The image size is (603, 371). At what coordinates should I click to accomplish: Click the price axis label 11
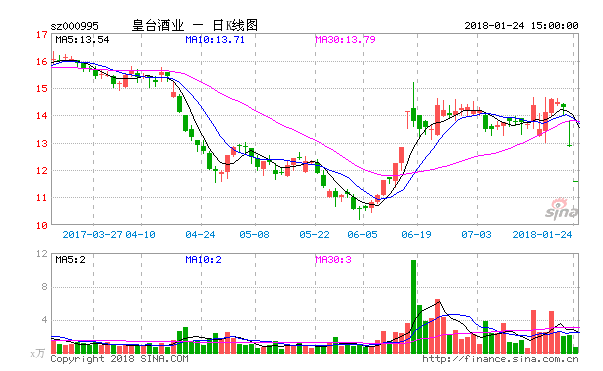[x=42, y=198]
